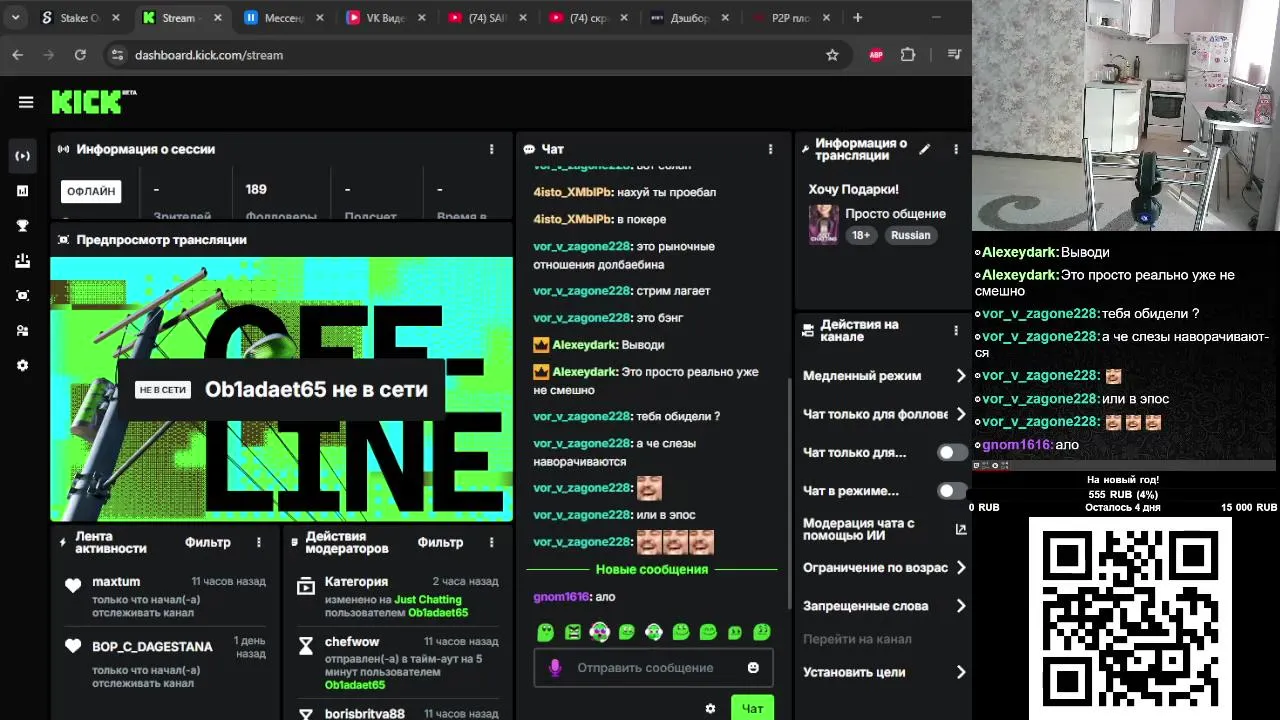This screenshot has height=720, width=1280.
Task: Expand the Запрещенные слова option
Action: (884, 606)
